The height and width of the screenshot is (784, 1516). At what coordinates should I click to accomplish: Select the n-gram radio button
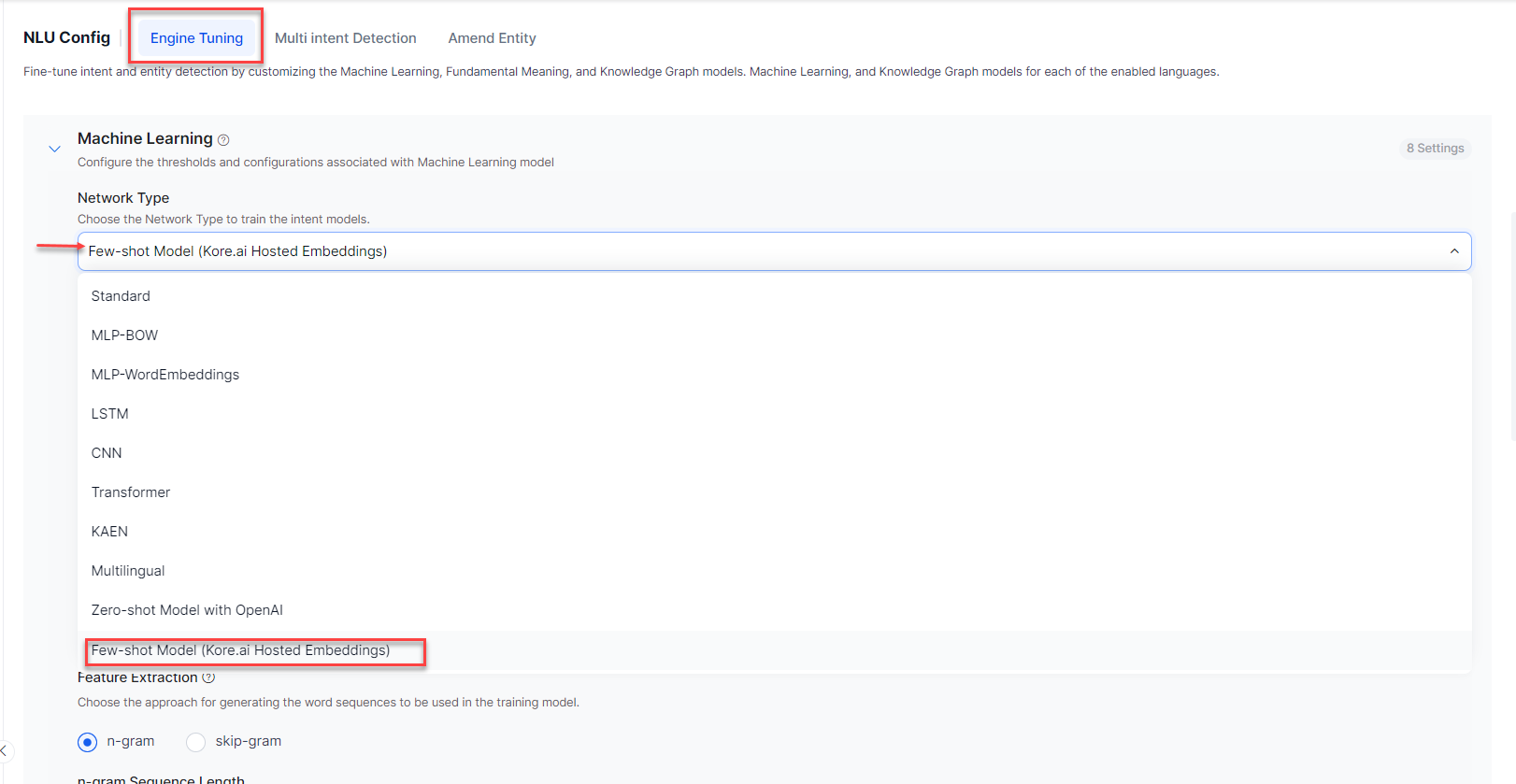(x=87, y=742)
